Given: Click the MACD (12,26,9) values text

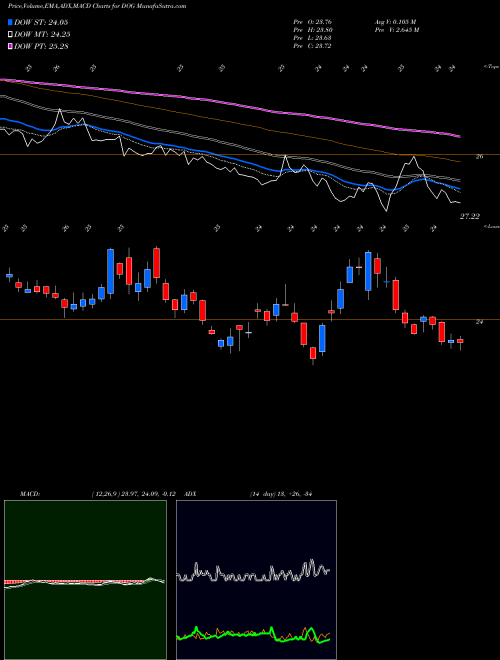Looking at the screenshot, I should click(x=136, y=494).
